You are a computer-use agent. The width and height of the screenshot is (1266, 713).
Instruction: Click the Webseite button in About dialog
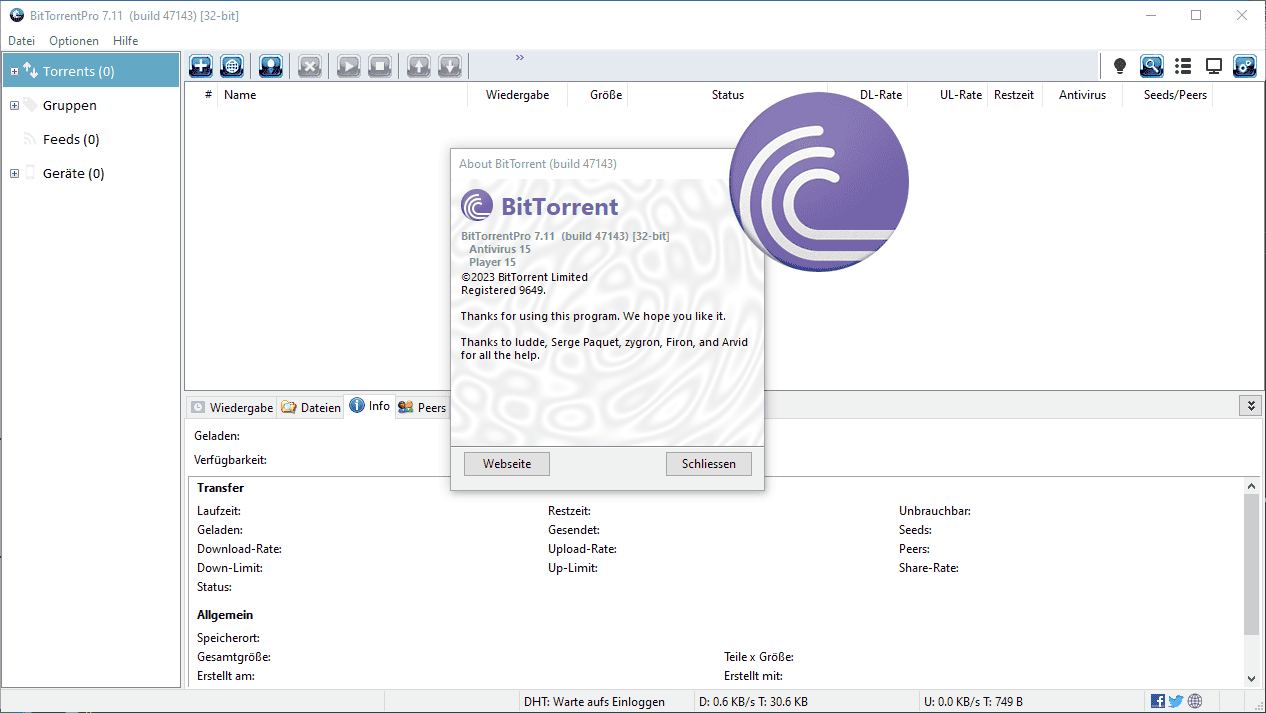point(507,464)
